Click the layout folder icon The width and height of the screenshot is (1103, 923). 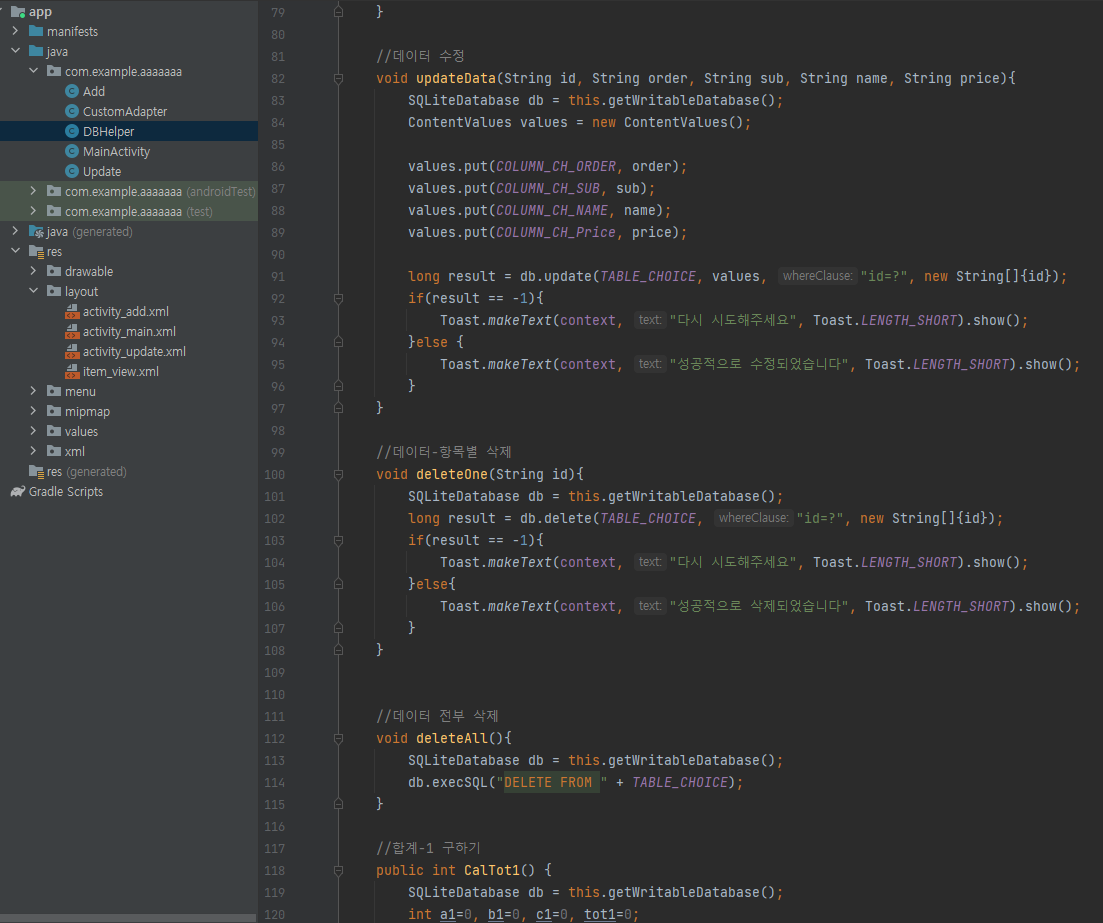[54, 291]
